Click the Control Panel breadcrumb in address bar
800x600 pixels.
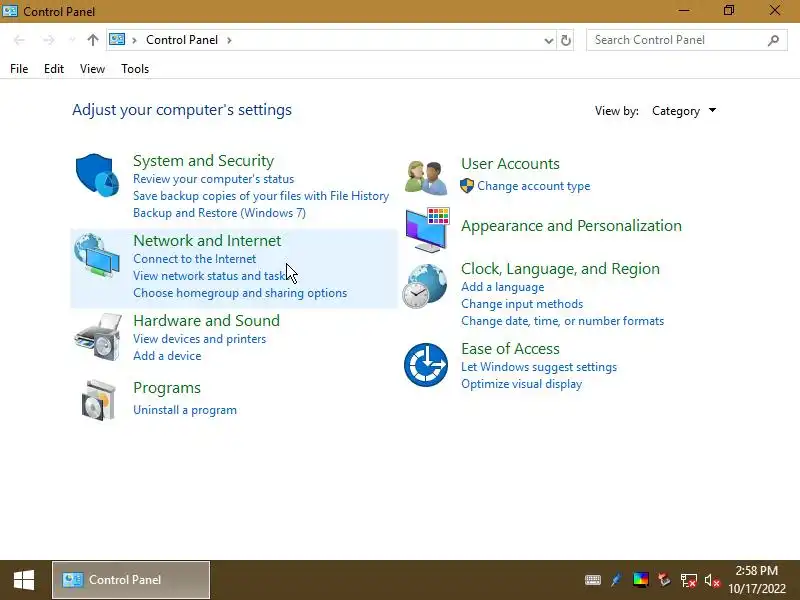(182, 40)
